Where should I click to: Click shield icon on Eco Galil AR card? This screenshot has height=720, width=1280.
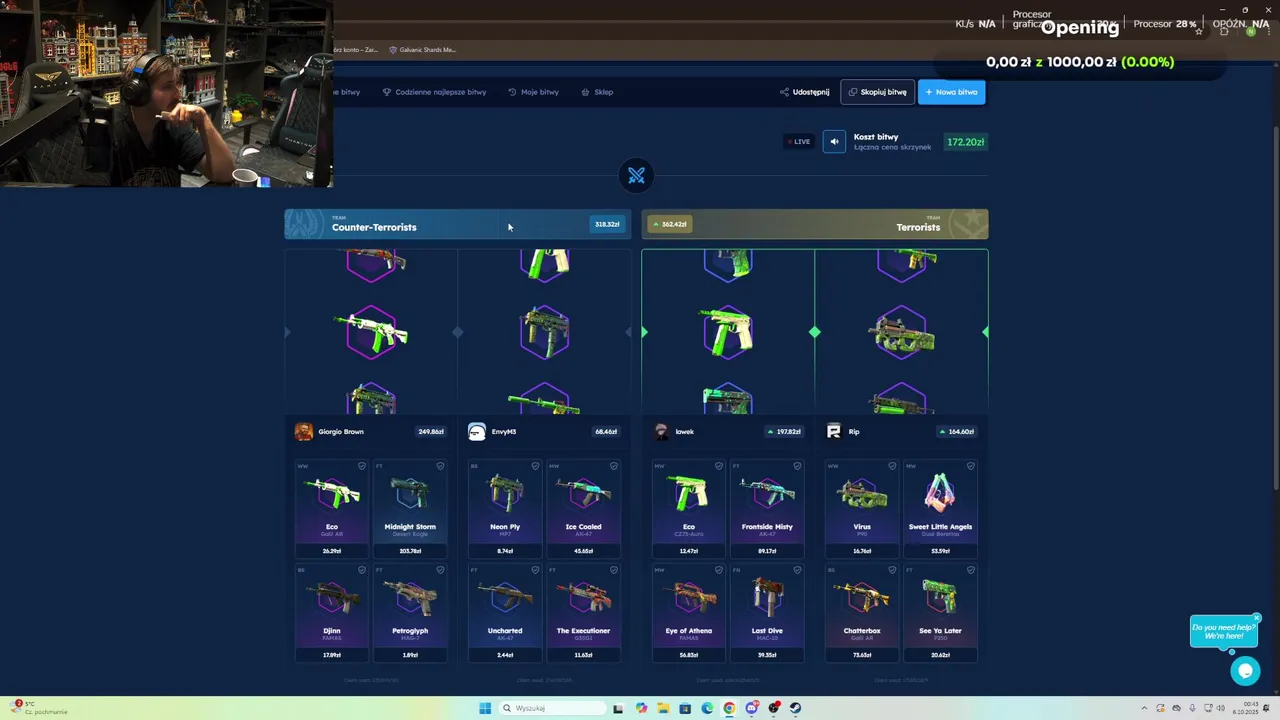pyautogui.click(x=361, y=466)
